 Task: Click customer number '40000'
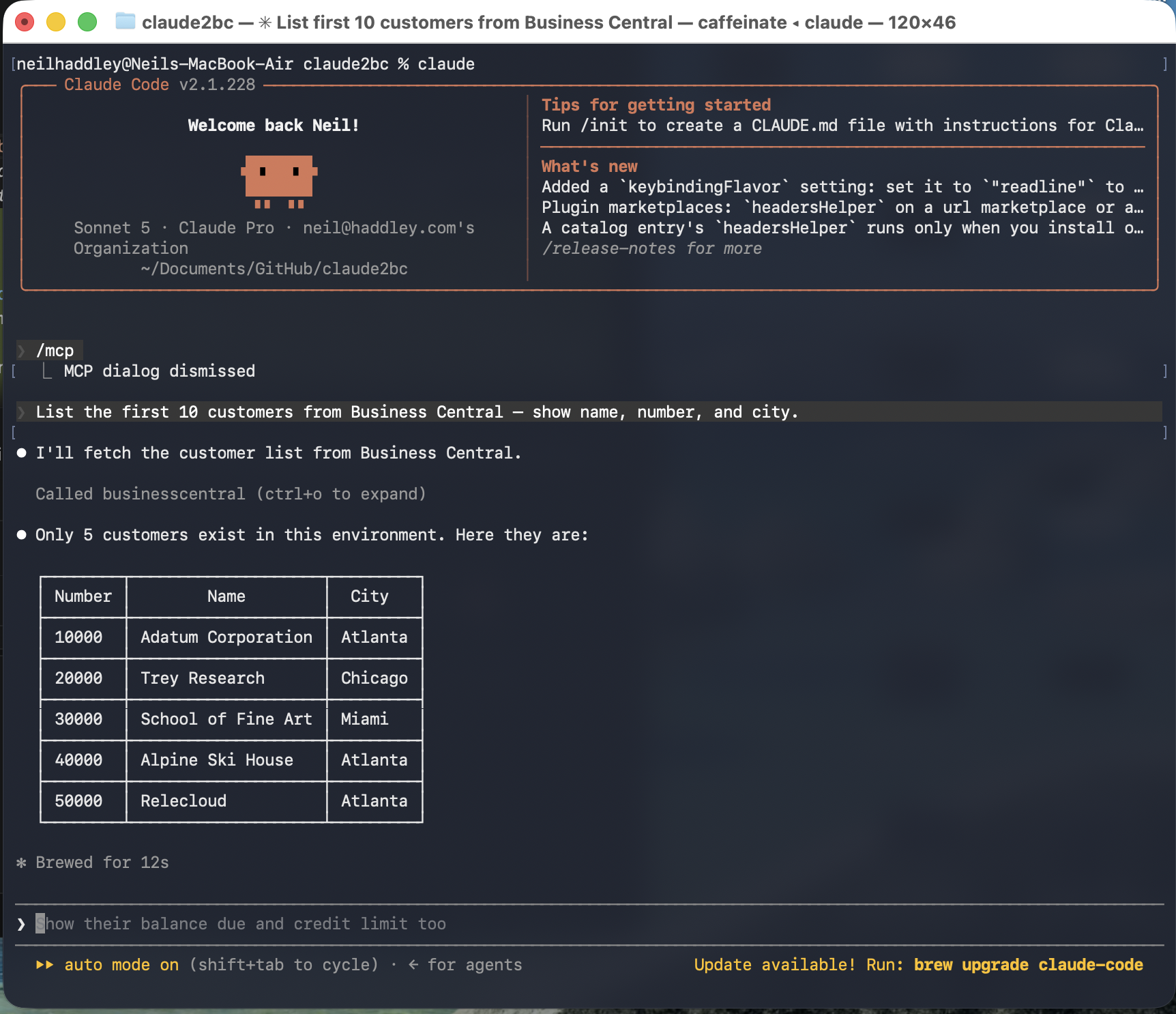pos(78,760)
